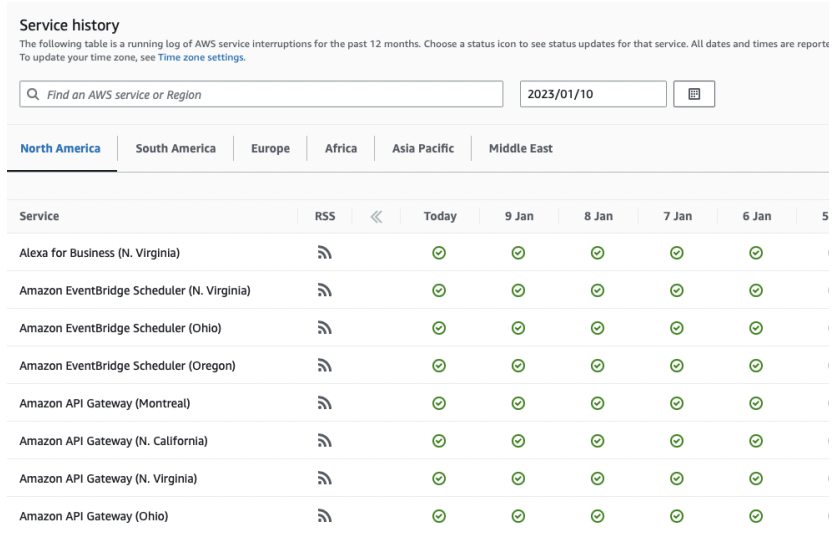Switch to the Europe tab
This screenshot has width=836, height=534.
coord(270,148)
